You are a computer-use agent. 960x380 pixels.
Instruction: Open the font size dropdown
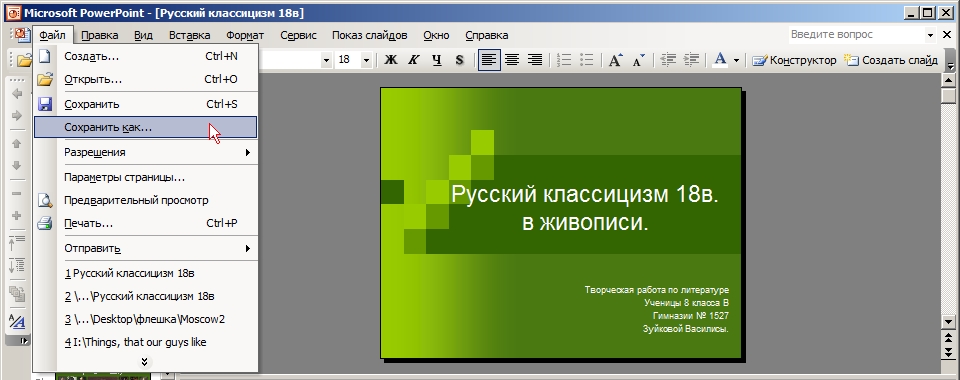tap(366, 60)
